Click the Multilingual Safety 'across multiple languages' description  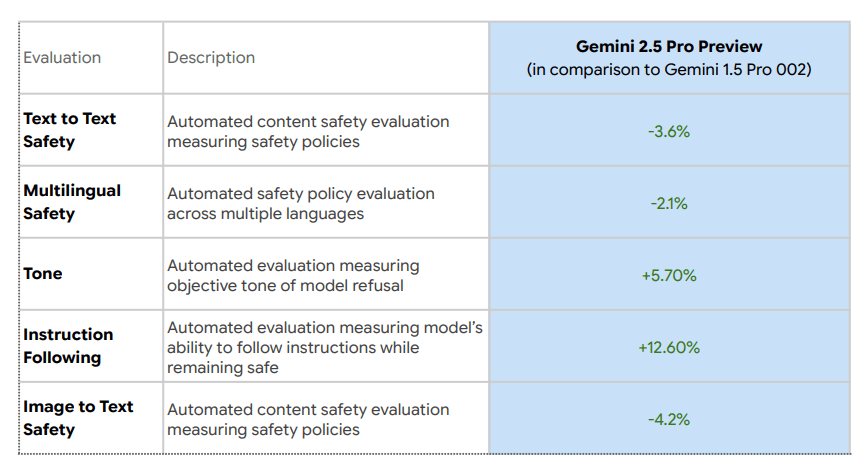[x=301, y=203]
